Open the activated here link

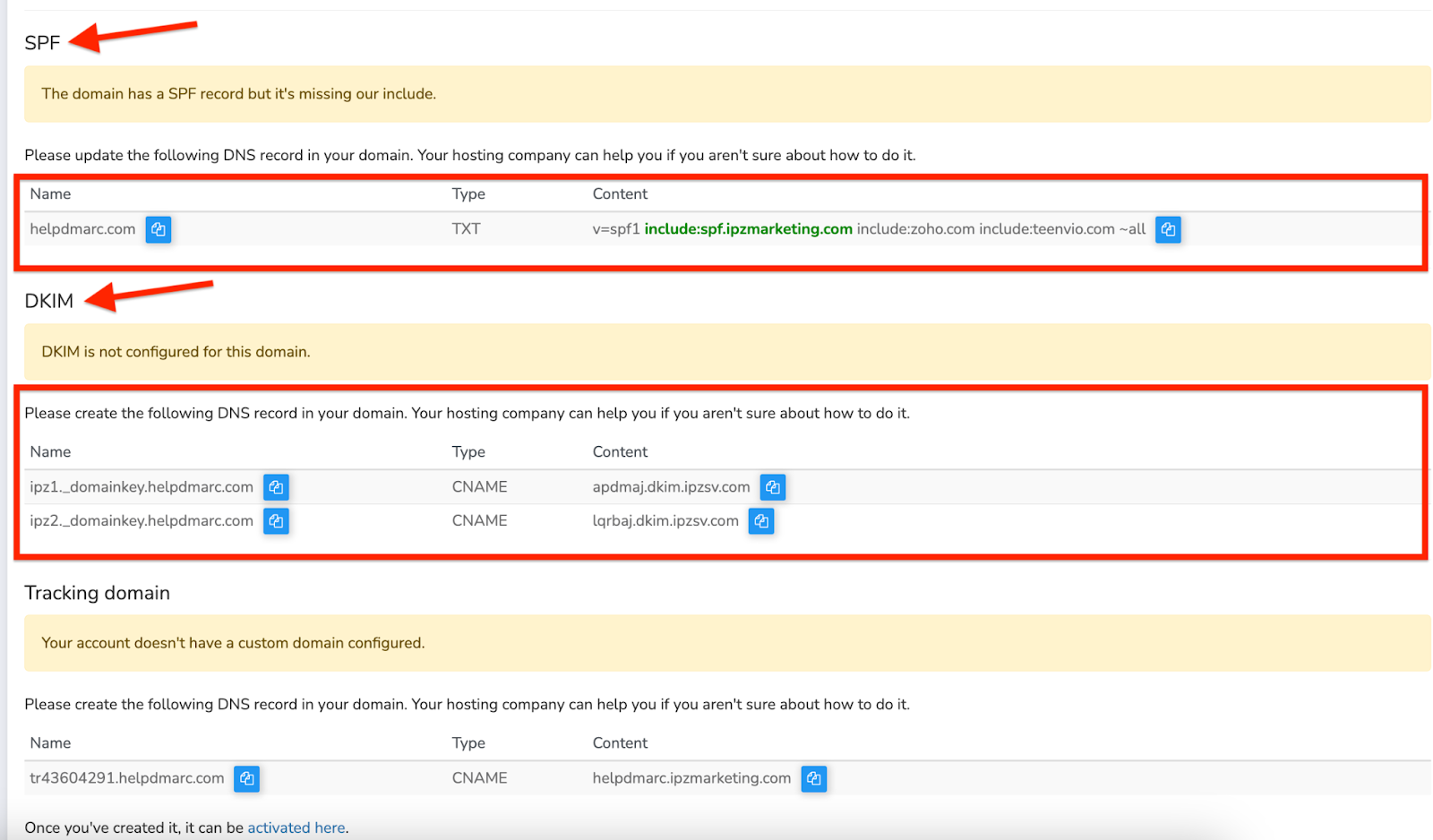[296, 827]
